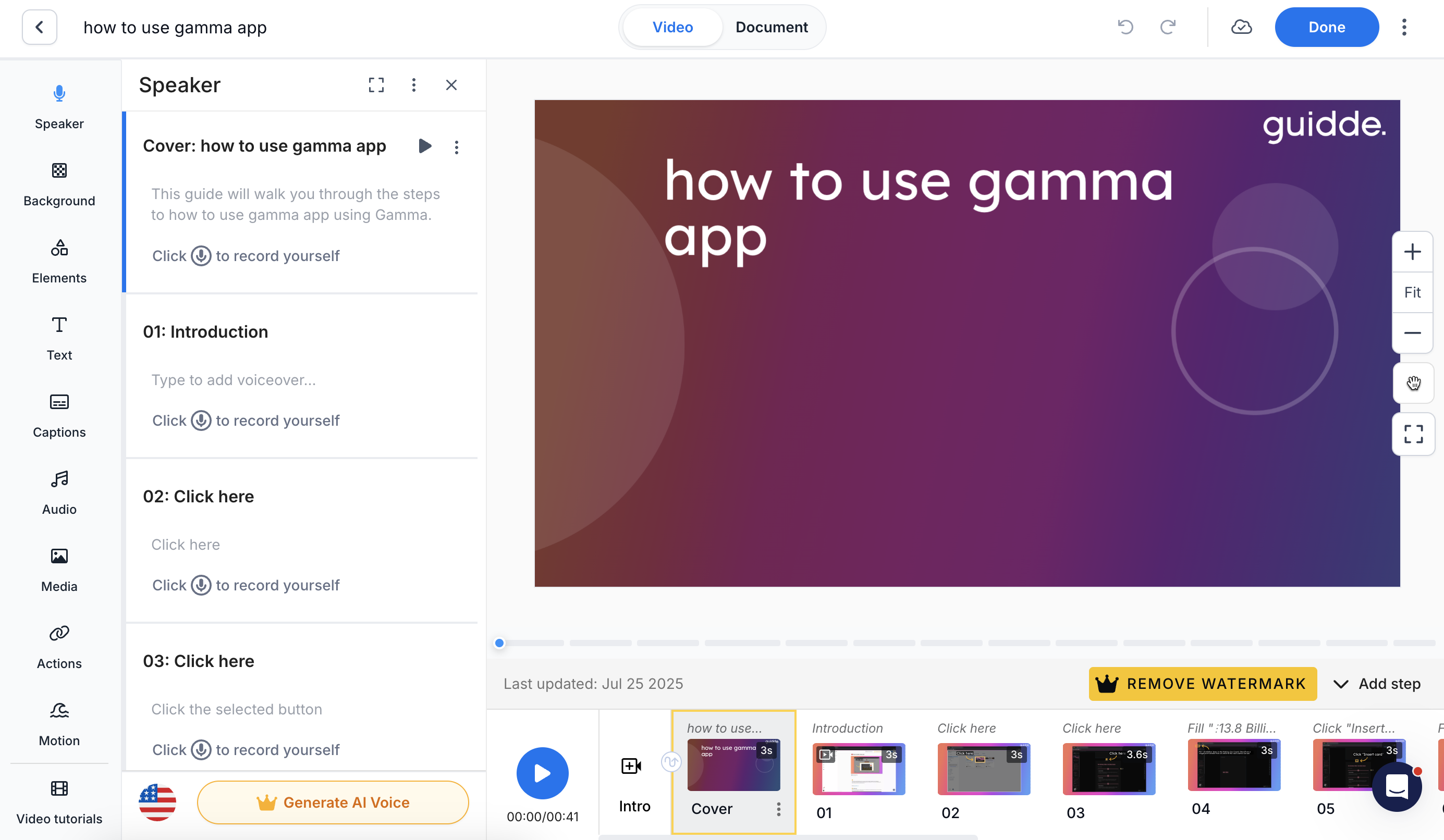
Task: Zoom in on the canvas
Action: [1413, 252]
